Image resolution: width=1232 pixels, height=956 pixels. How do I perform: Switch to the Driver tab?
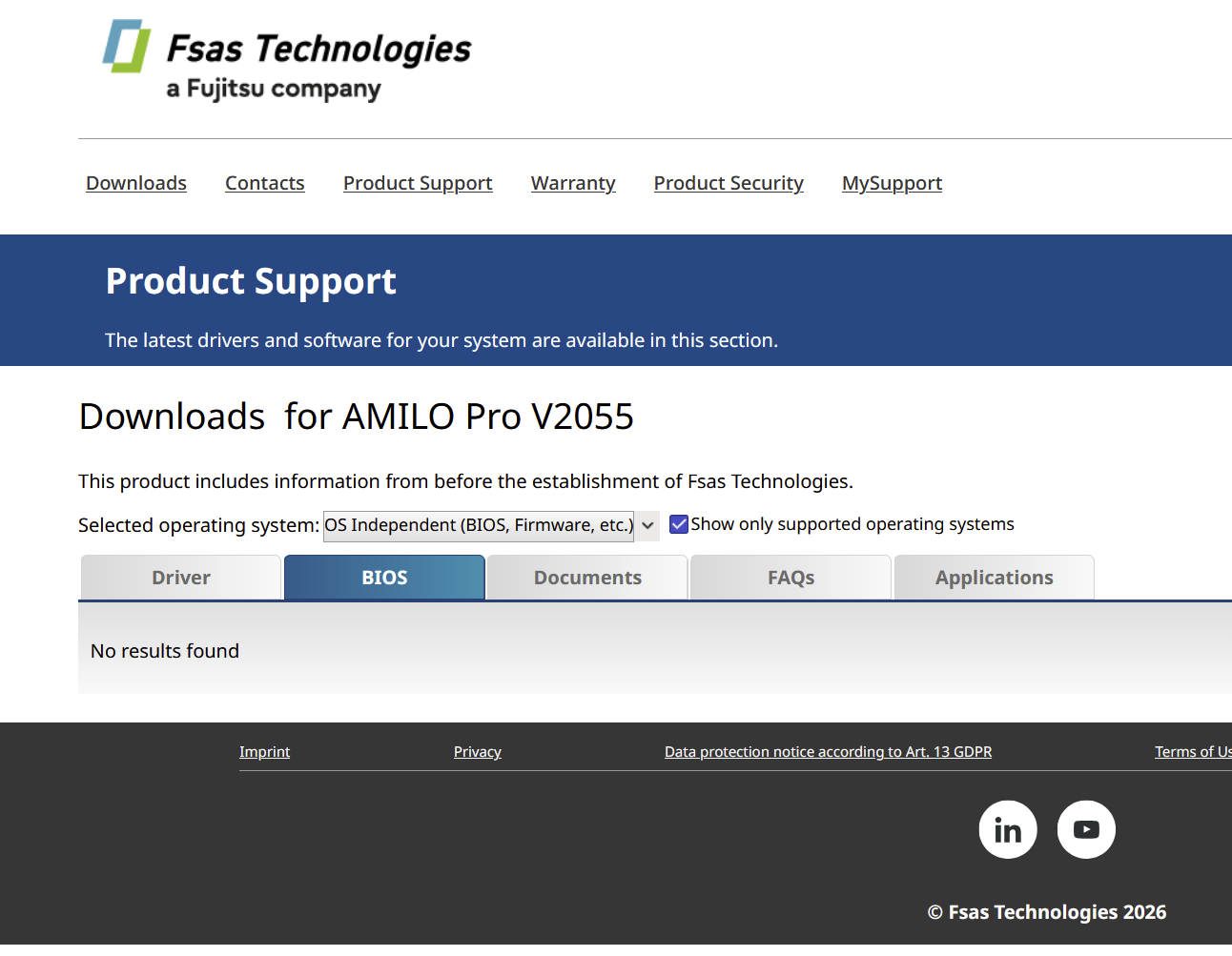click(x=181, y=578)
